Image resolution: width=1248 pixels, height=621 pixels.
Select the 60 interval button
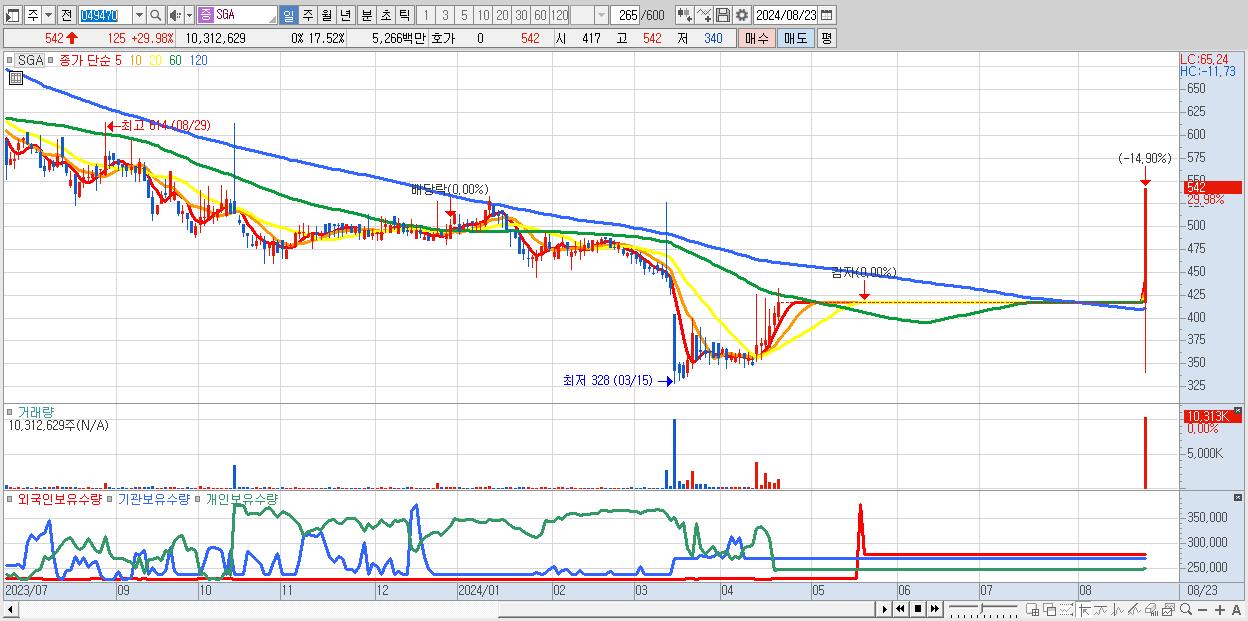[540, 15]
